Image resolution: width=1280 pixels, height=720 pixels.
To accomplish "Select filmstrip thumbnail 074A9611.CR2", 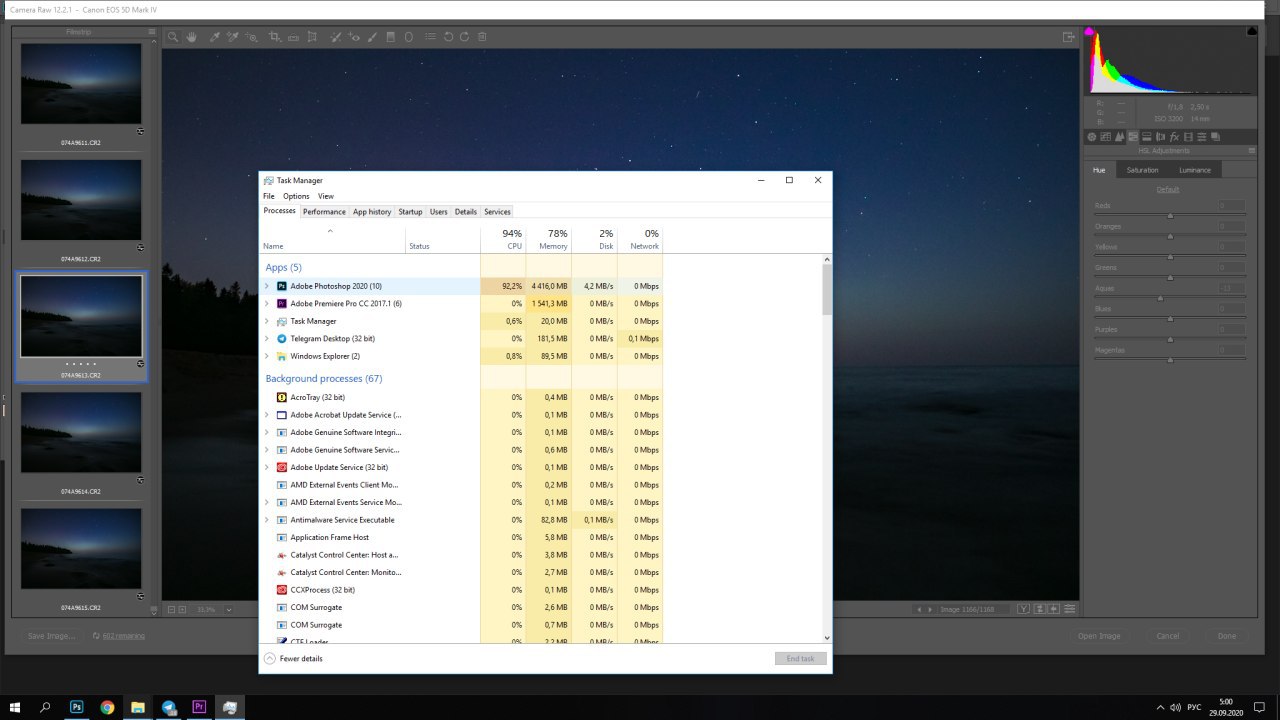I will pos(81,84).
